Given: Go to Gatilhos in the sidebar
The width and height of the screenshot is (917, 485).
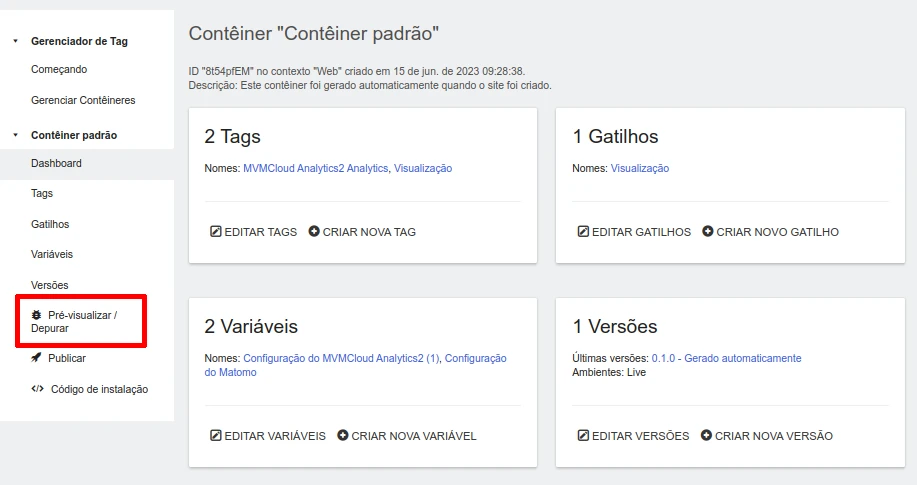Looking at the screenshot, I should (x=50, y=224).
